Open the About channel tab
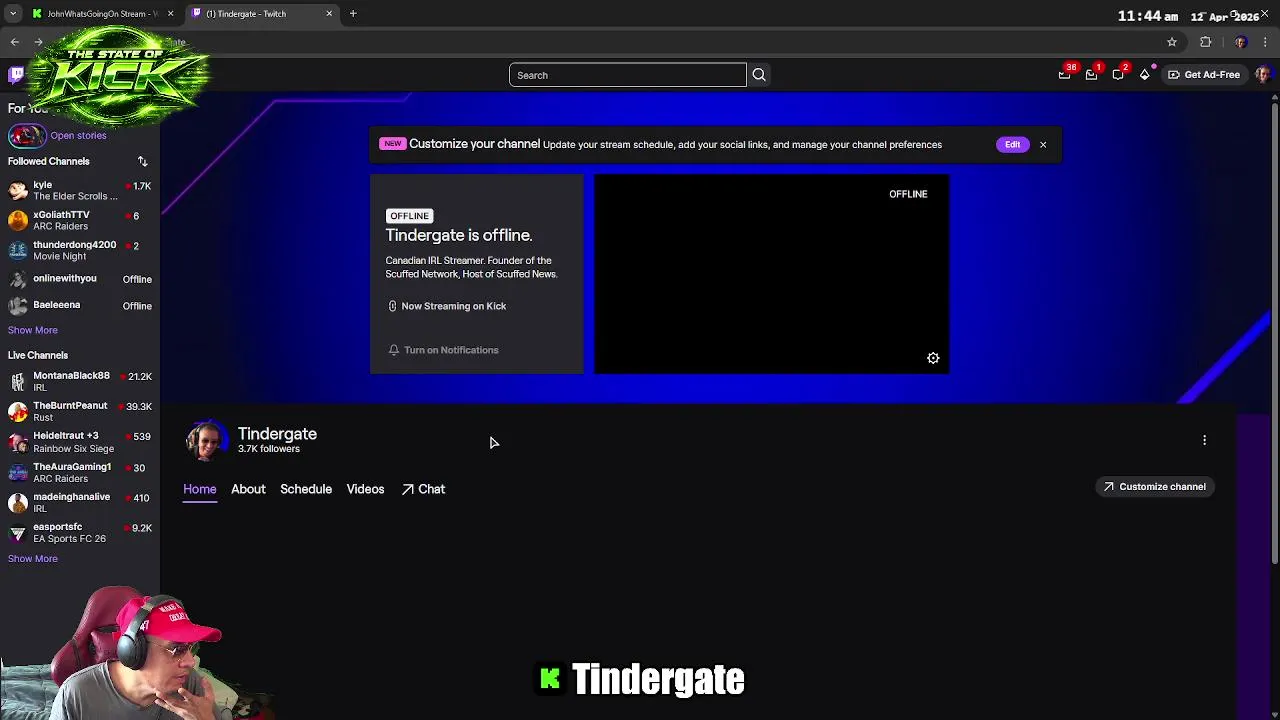 pyautogui.click(x=248, y=489)
